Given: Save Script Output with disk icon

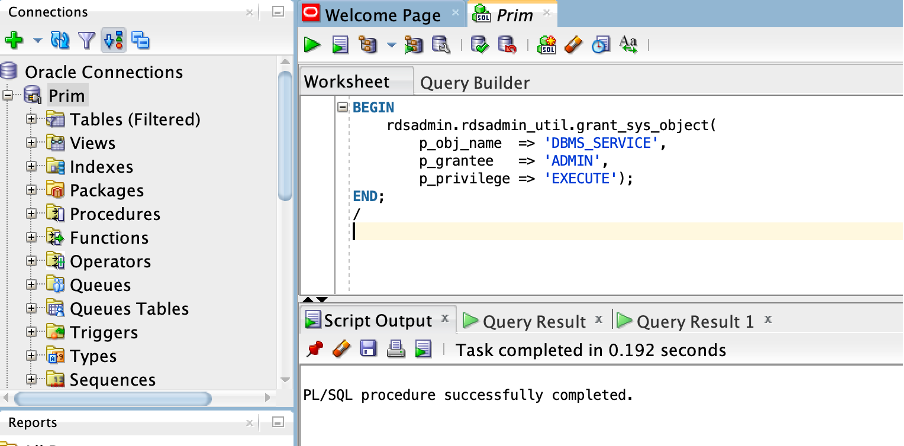Looking at the screenshot, I should 368,349.
